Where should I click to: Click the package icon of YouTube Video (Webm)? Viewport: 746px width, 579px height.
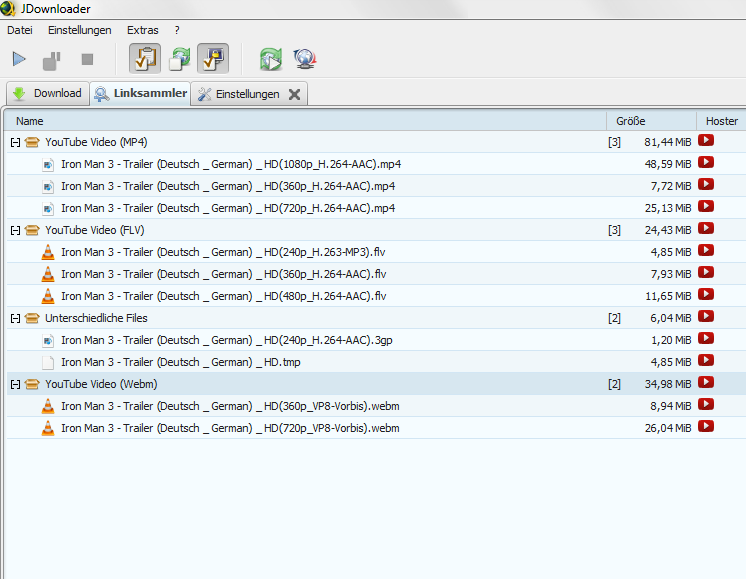pyautogui.click(x=32, y=384)
